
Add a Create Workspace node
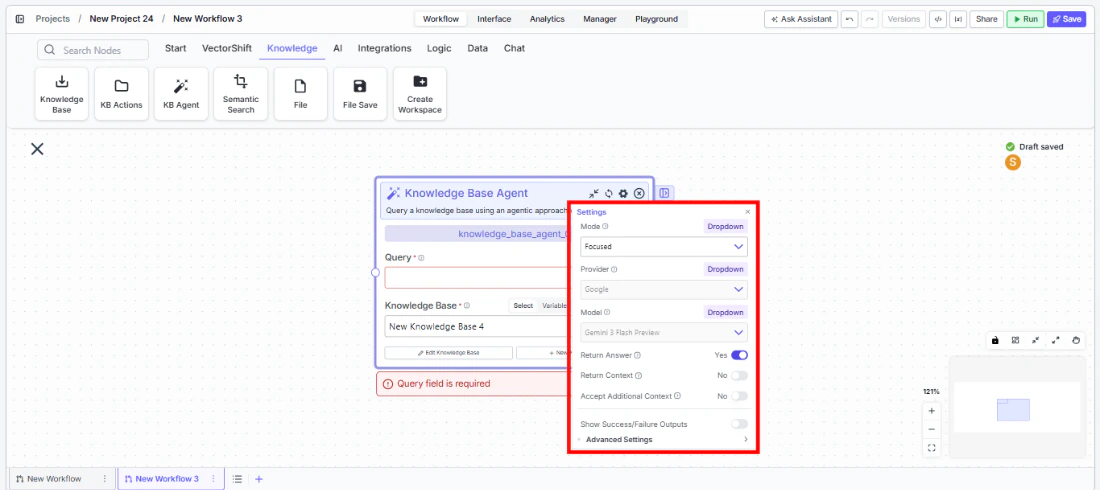[420, 94]
